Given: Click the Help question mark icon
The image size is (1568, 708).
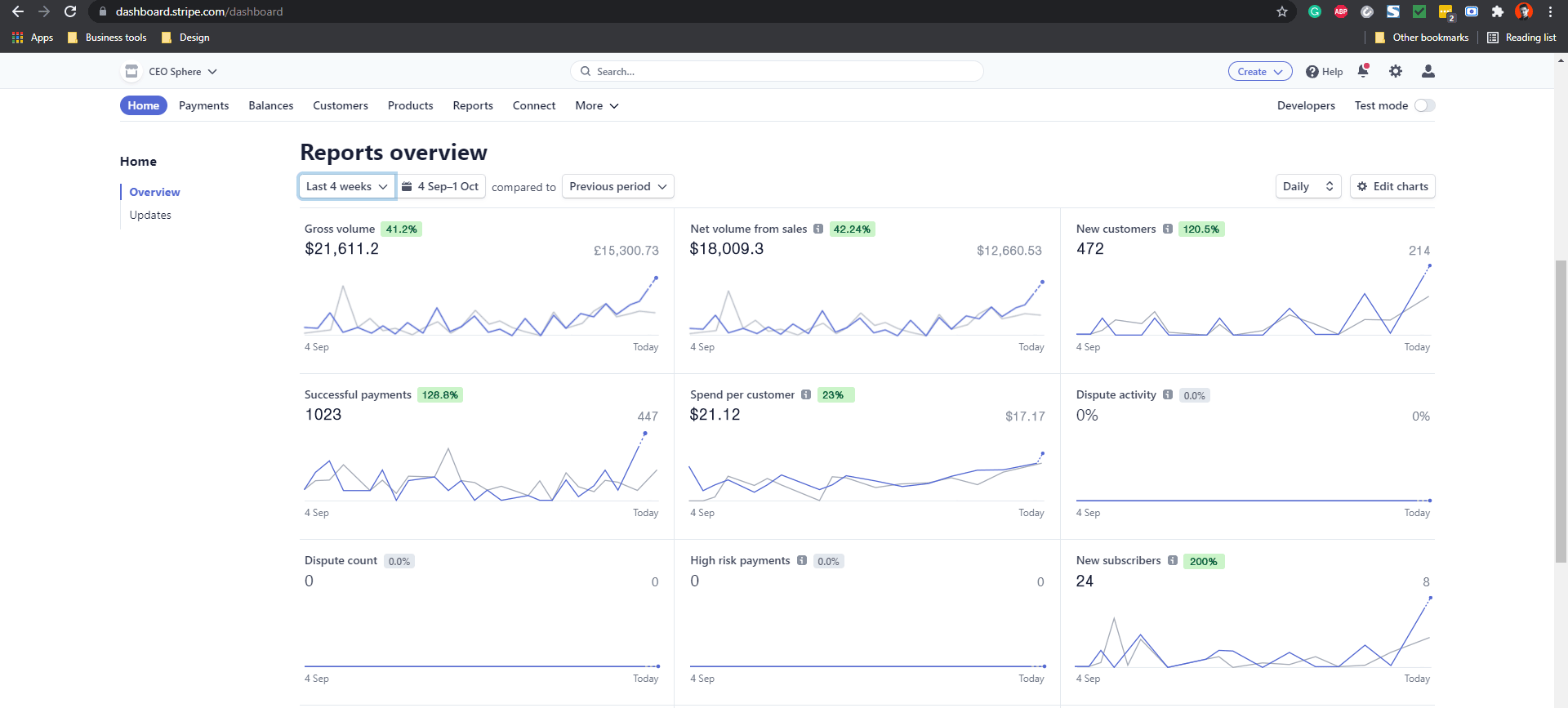Looking at the screenshot, I should (1312, 72).
